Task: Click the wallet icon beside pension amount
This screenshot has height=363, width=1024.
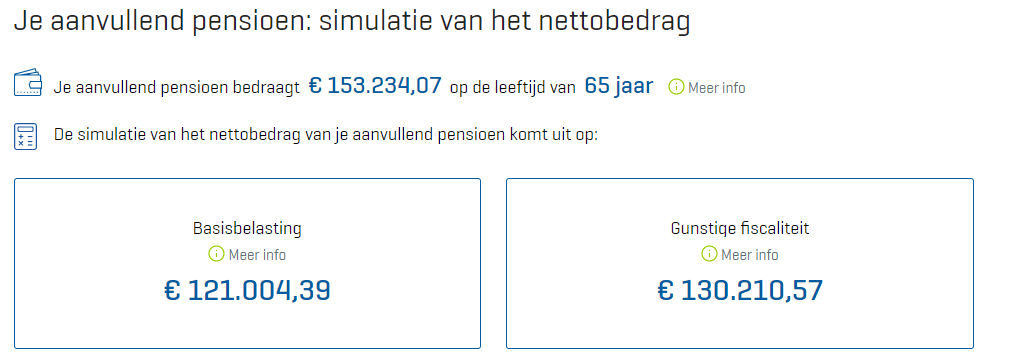Action: tap(28, 84)
